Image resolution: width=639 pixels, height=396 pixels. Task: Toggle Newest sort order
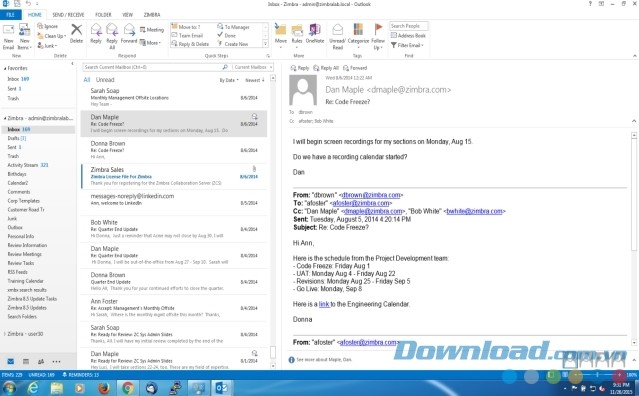[255, 80]
